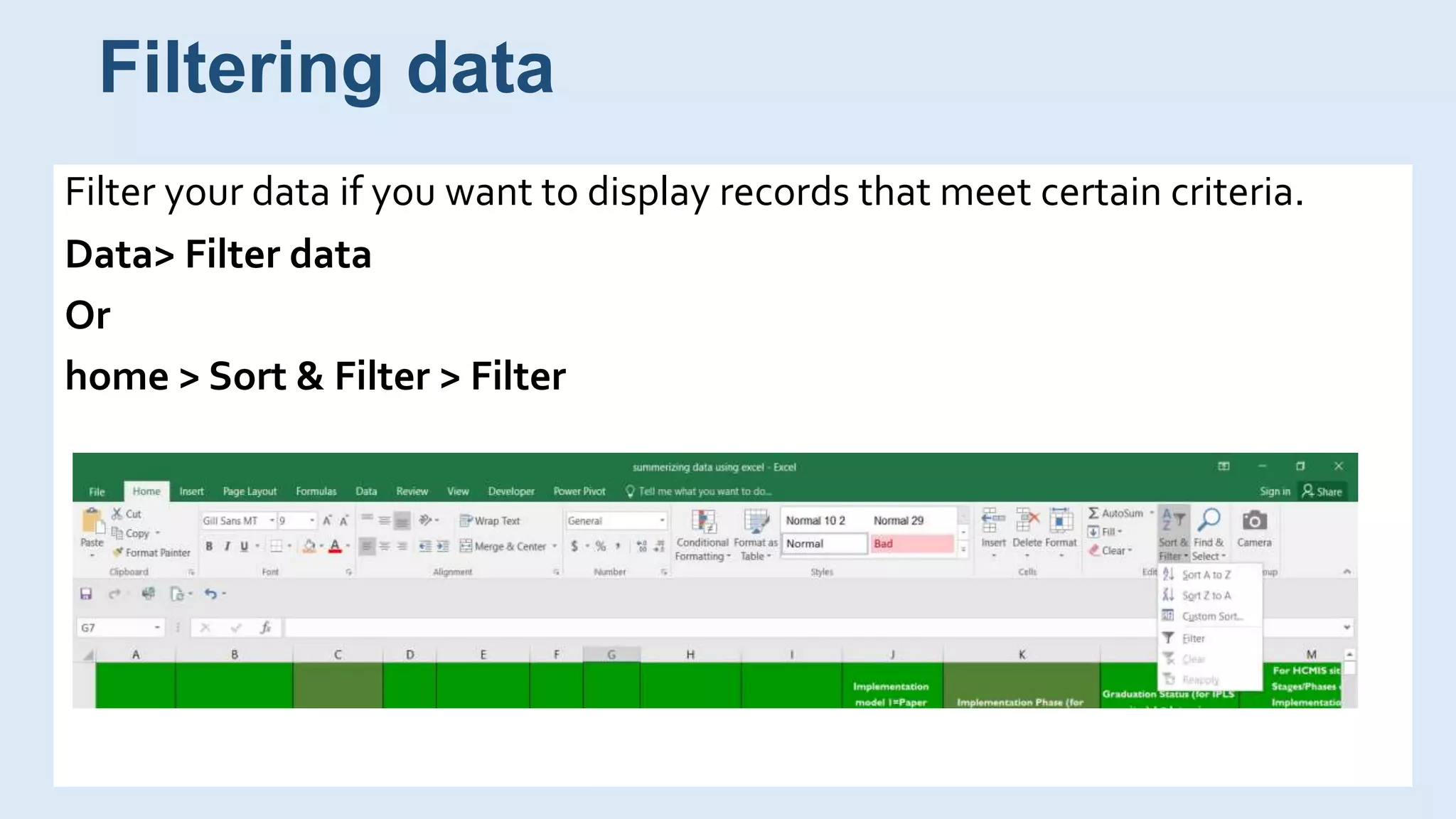Click the Undo arrow icon
This screenshot has width=1456, height=819.
[210, 594]
